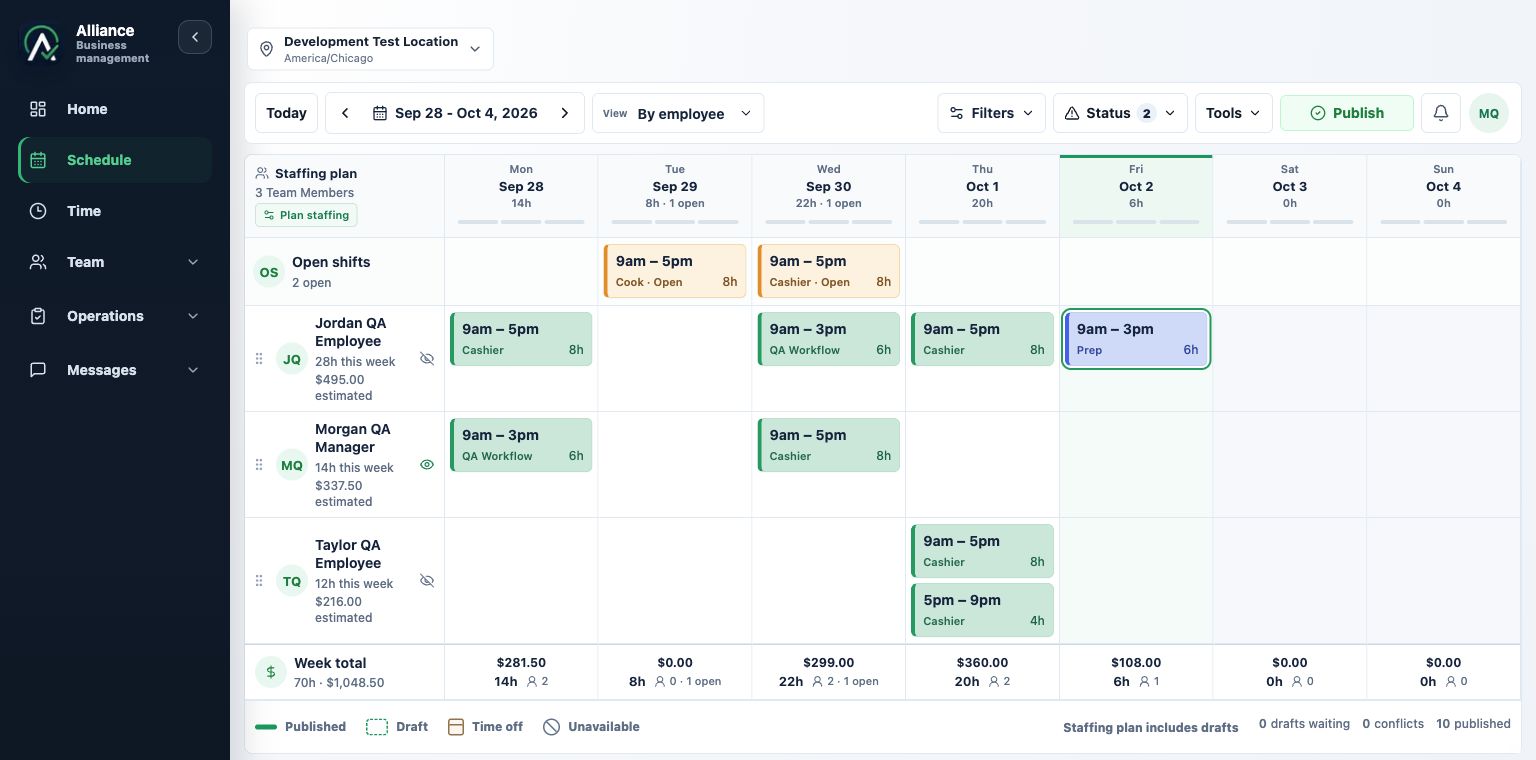
Task: Expand the Operations sidebar section
Action: 115,316
